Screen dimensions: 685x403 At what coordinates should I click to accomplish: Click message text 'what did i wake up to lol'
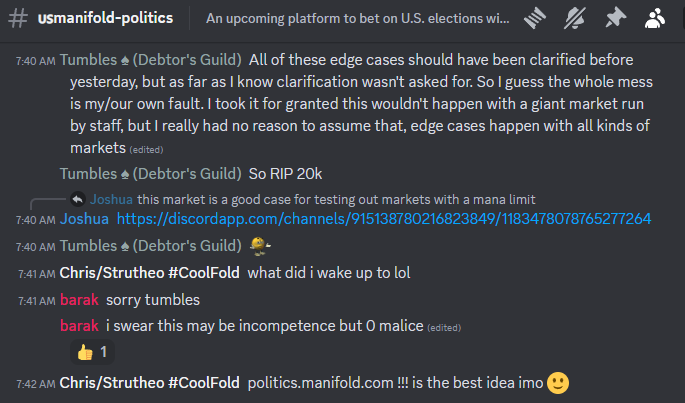328,272
